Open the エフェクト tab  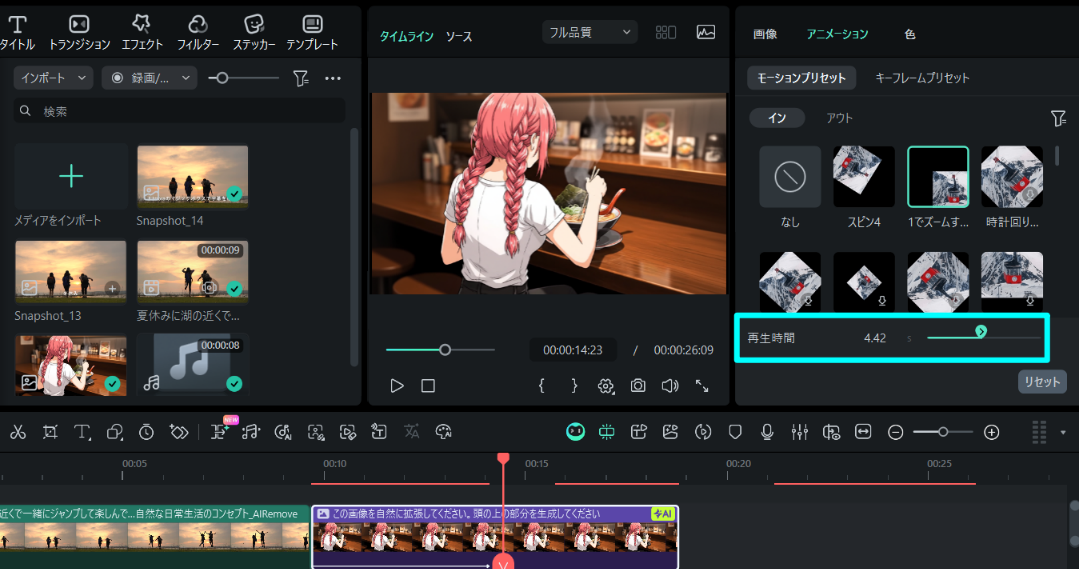pos(142,33)
